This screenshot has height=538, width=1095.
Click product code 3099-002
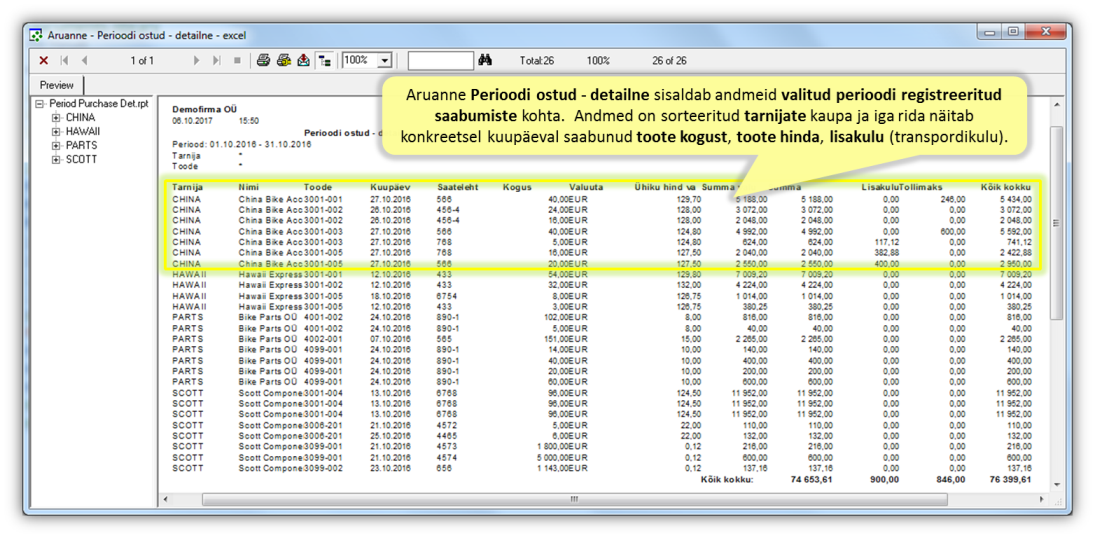324,467
